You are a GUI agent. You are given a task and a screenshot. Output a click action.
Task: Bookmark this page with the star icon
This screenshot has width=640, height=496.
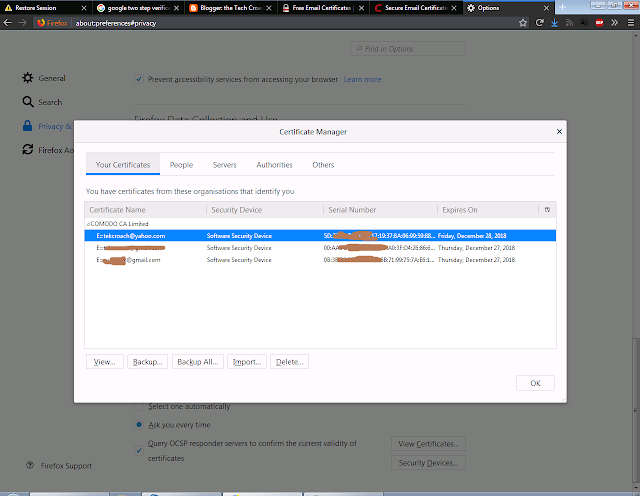click(x=523, y=23)
